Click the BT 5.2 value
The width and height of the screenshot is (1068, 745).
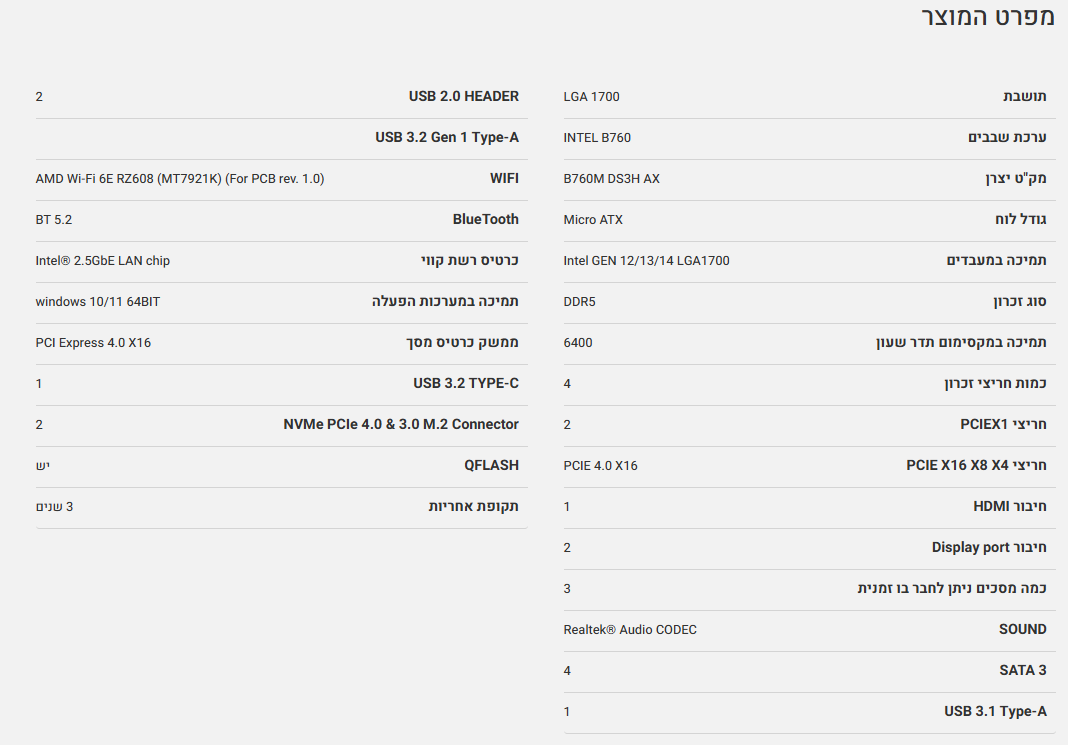(54, 220)
